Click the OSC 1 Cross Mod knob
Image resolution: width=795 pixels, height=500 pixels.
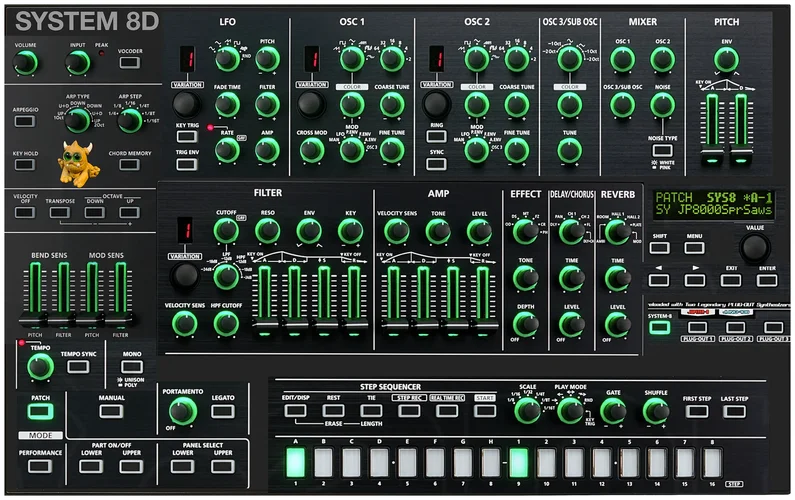coord(311,150)
